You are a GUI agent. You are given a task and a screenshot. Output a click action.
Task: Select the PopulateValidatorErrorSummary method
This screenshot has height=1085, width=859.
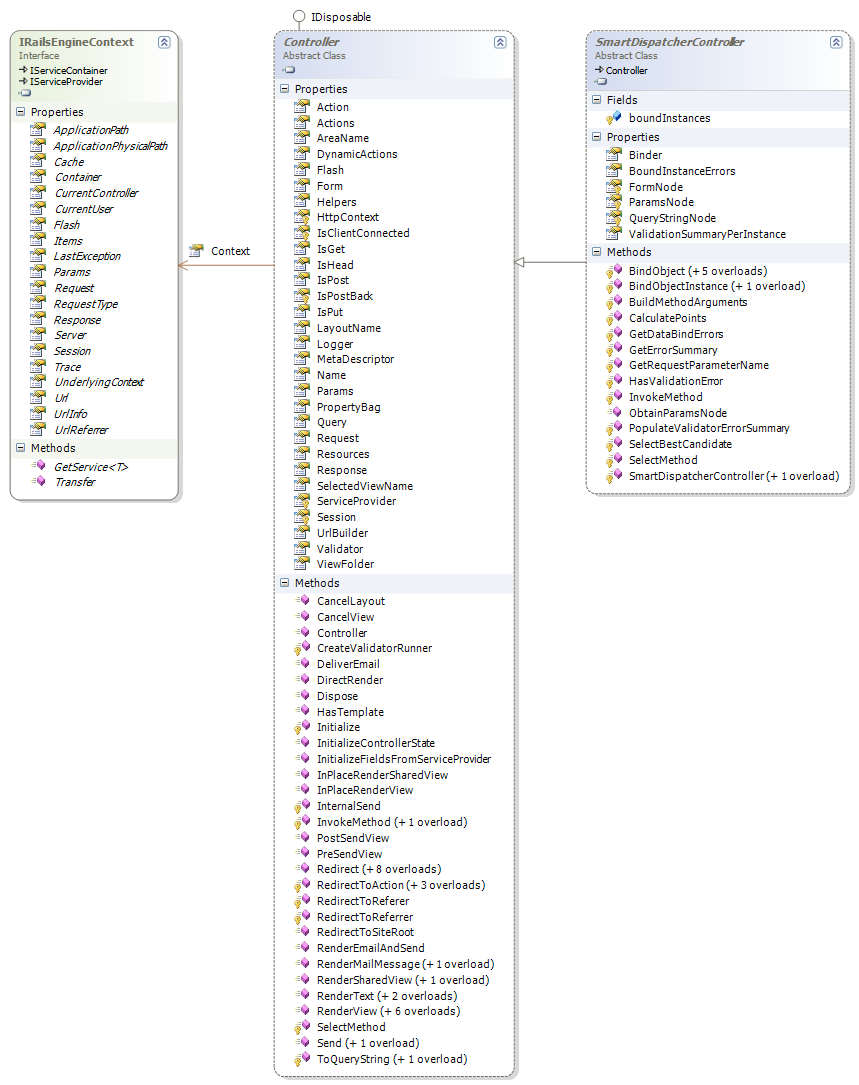tap(709, 428)
